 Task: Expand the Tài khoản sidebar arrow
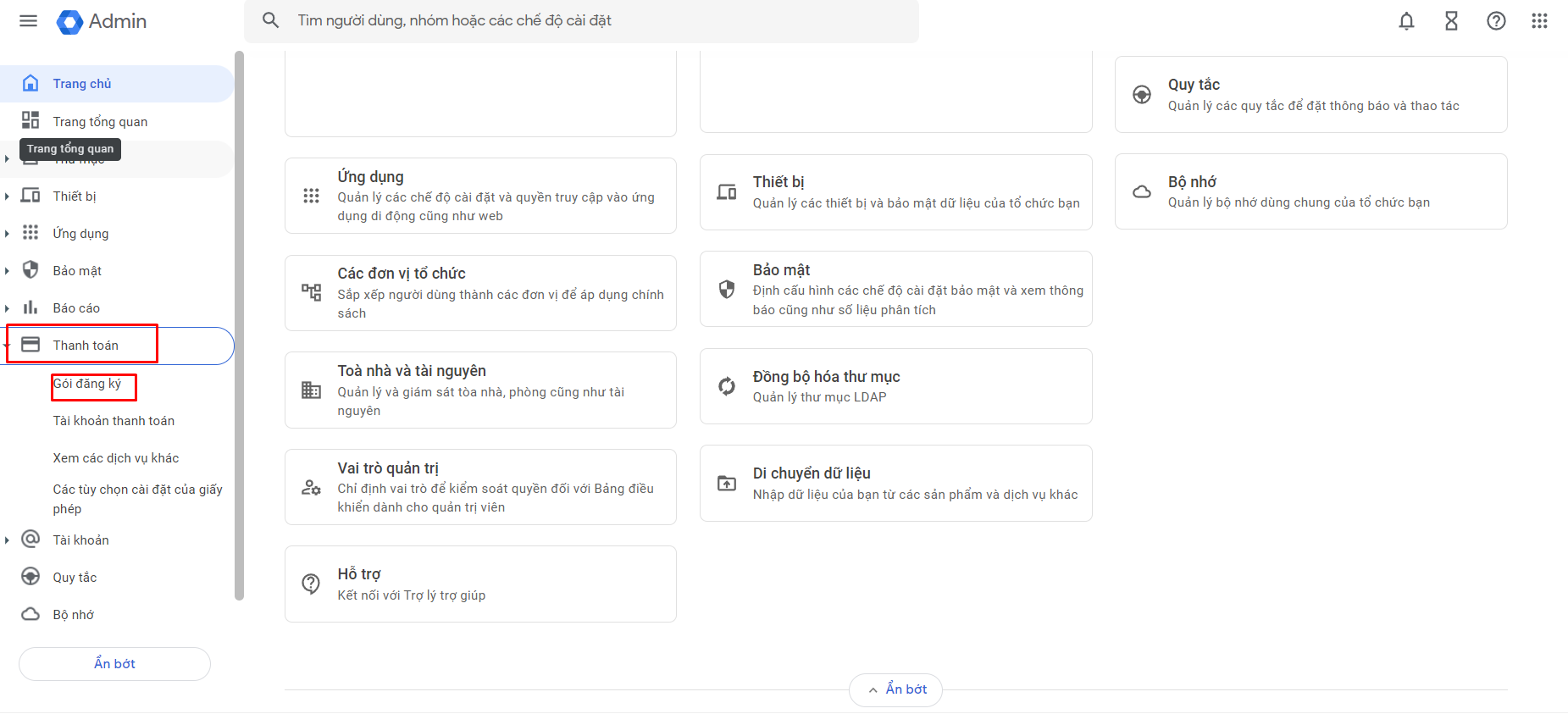tap(7, 540)
